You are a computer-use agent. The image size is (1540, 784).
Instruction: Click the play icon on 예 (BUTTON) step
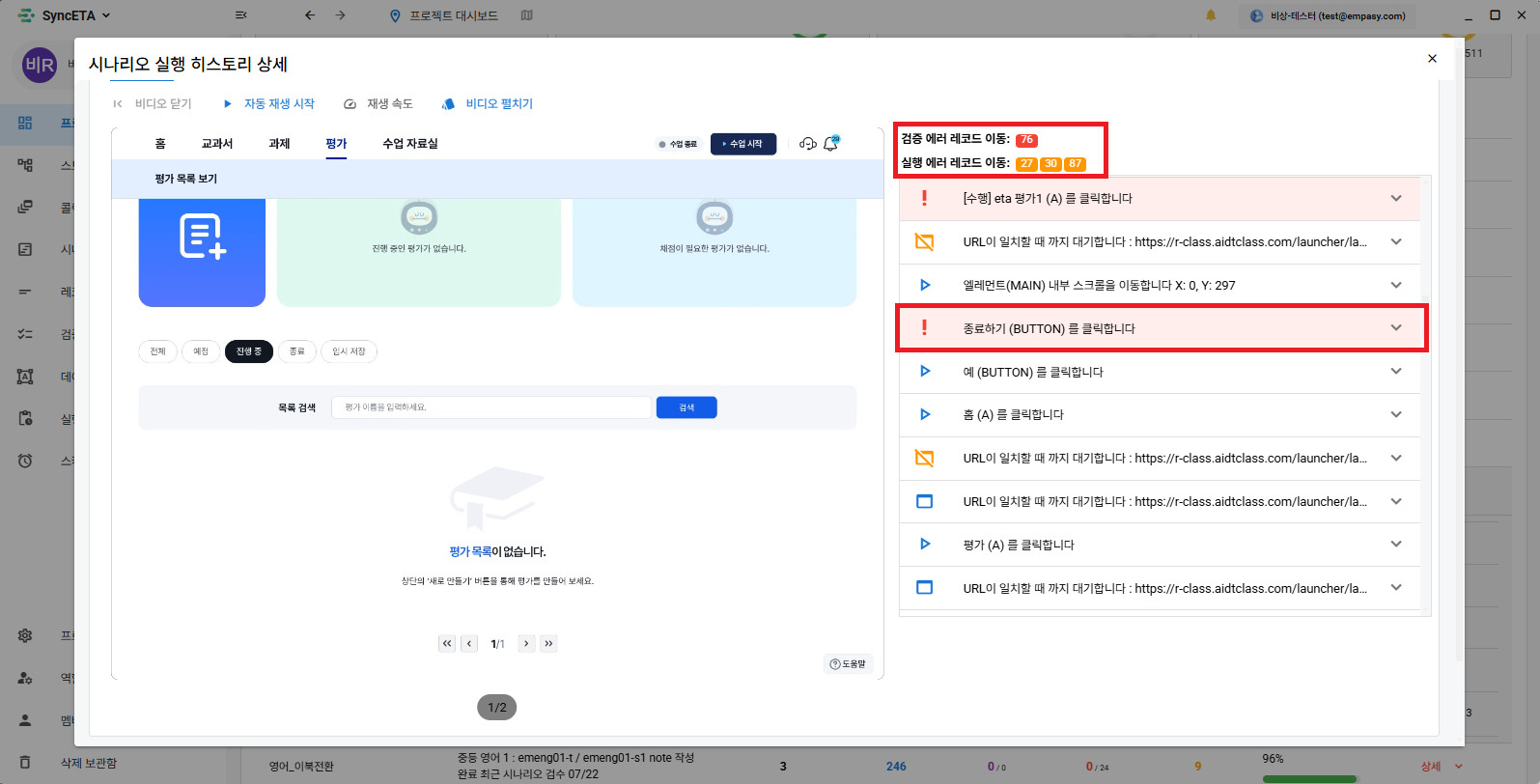pyautogui.click(x=924, y=372)
